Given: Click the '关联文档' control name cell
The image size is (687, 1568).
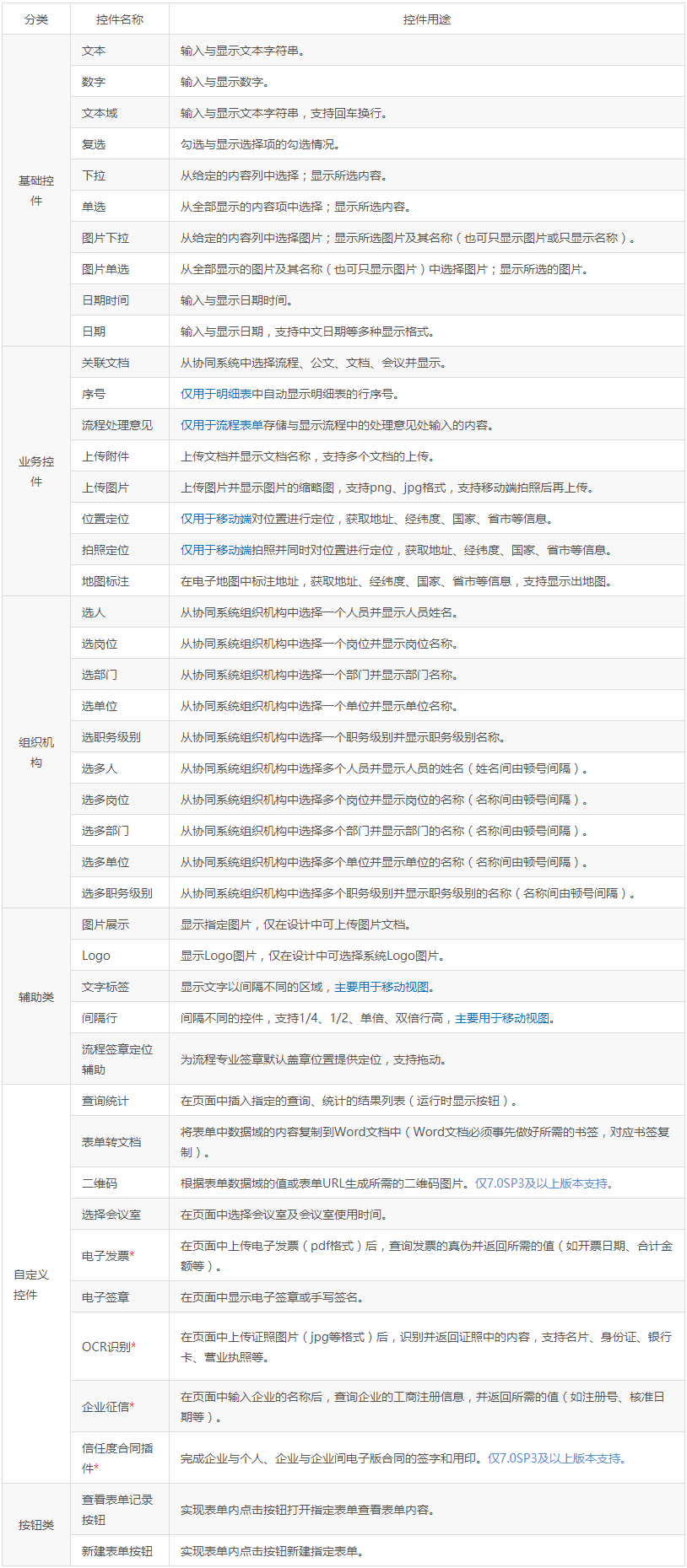Looking at the screenshot, I should pos(120,363).
